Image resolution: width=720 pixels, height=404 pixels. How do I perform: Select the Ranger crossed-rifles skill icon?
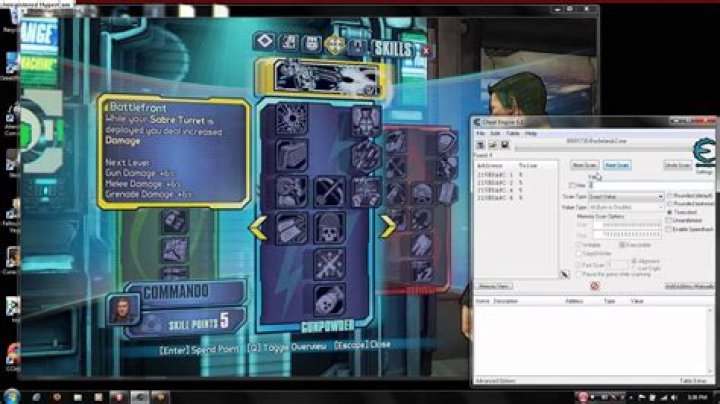point(329,264)
